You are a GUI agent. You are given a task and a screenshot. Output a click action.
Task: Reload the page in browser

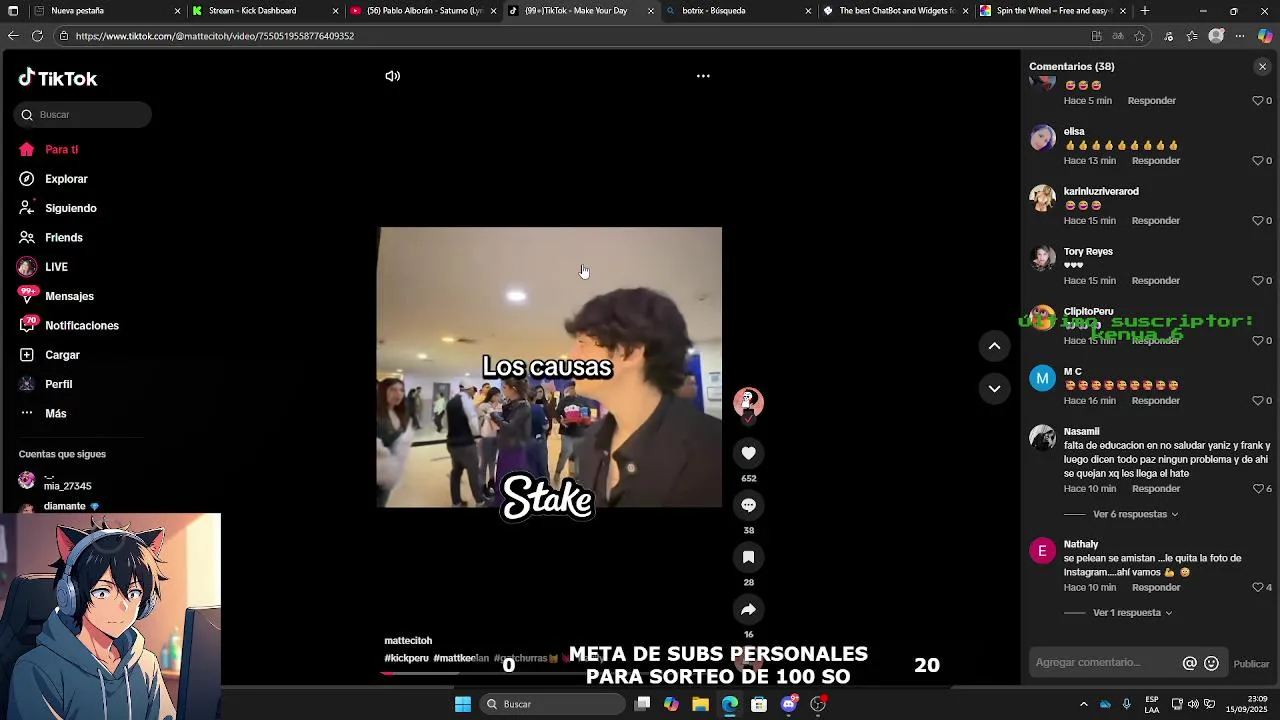click(x=37, y=36)
